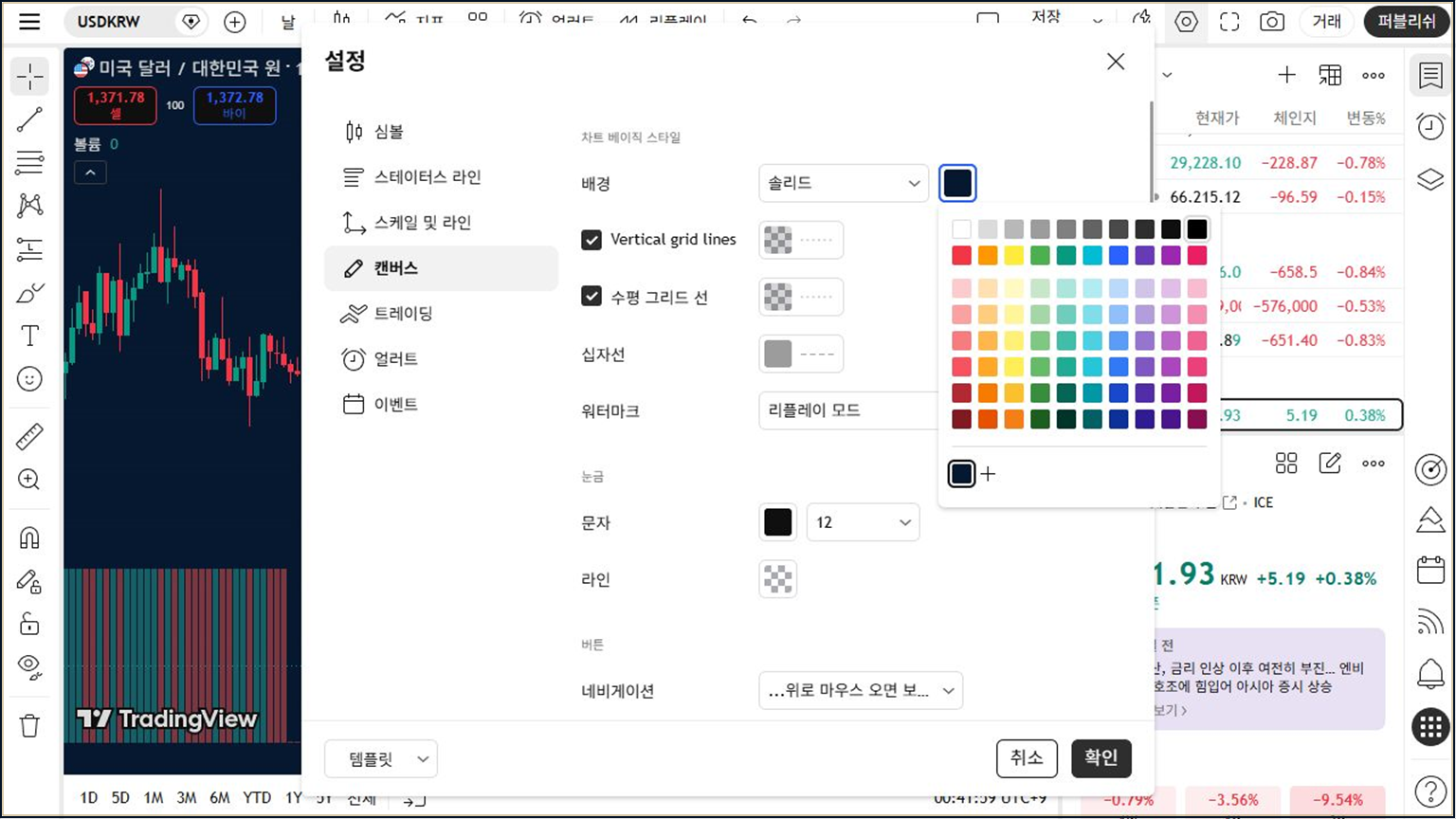This screenshot has width=1456, height=819.
Task: Select the text annotation tool
Action: (29, 336)
